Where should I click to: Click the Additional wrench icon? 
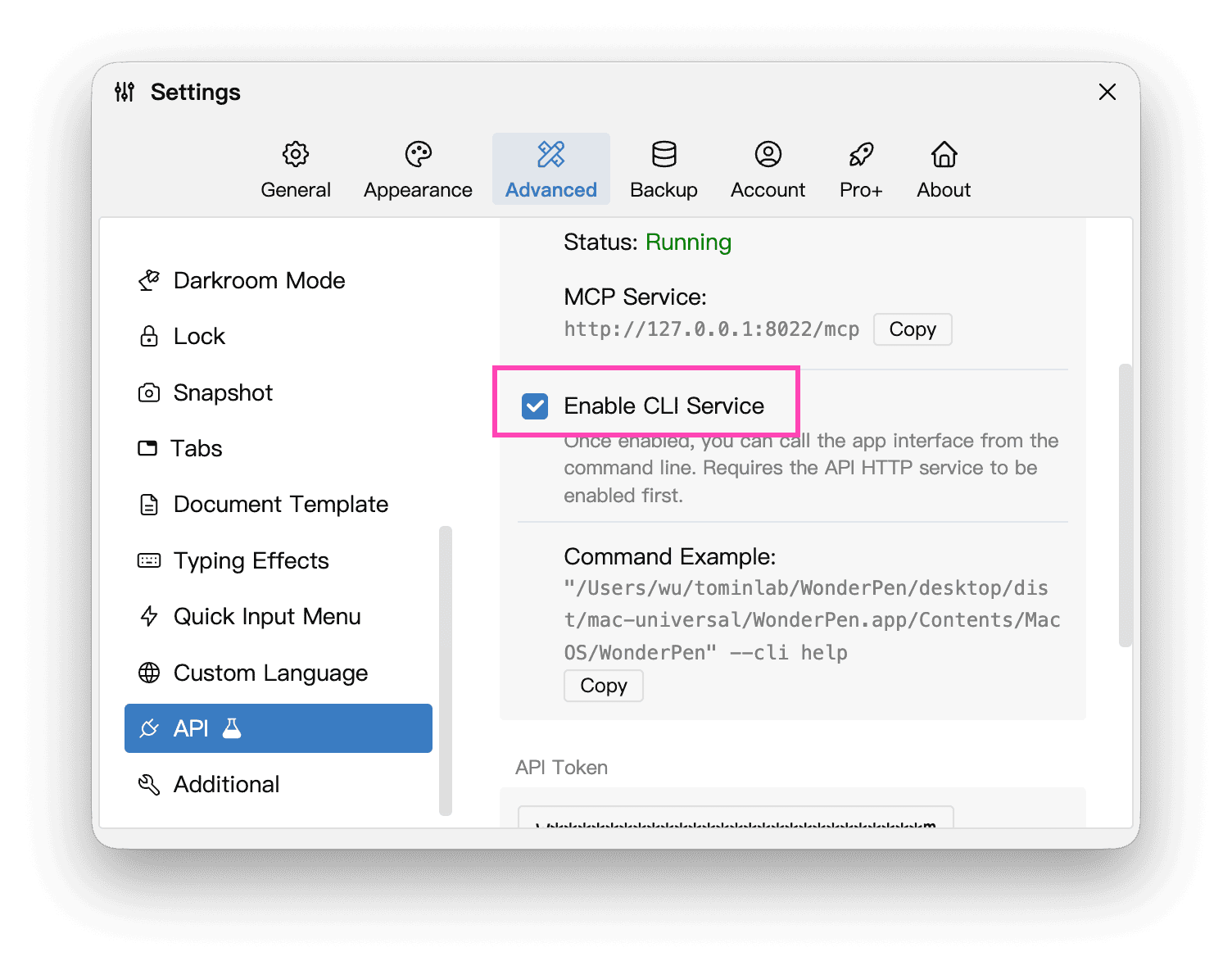[x=149, y=785]
